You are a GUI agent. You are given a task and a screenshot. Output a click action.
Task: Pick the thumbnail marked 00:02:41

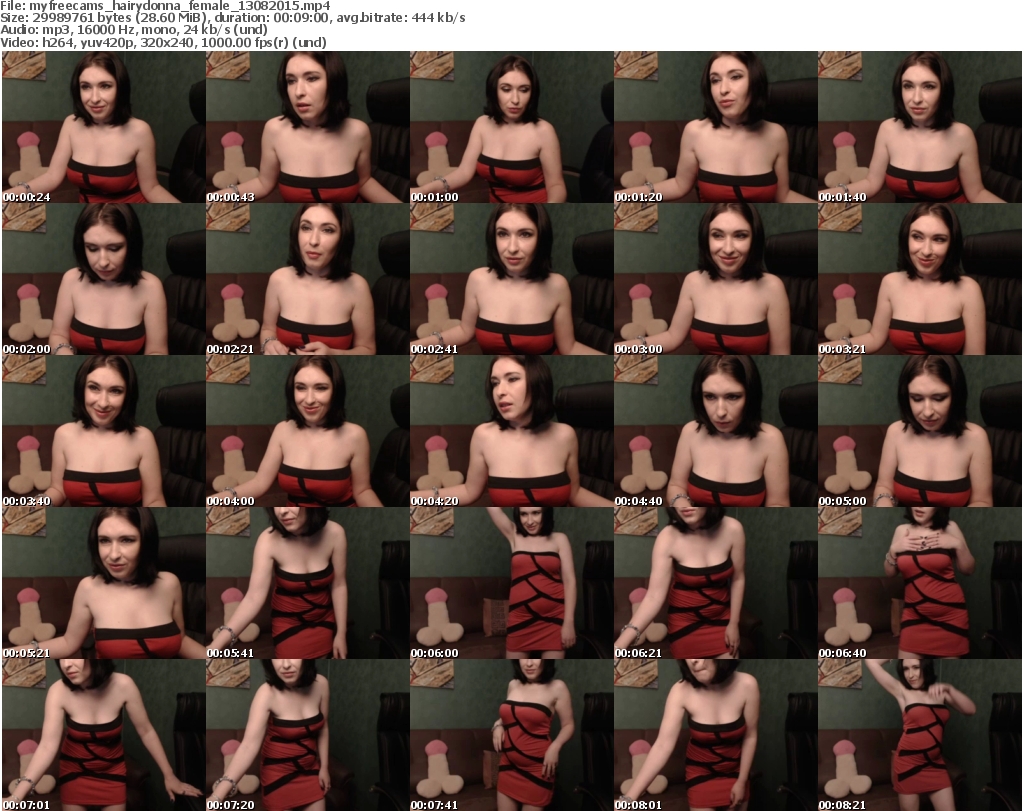coord(511,279)
